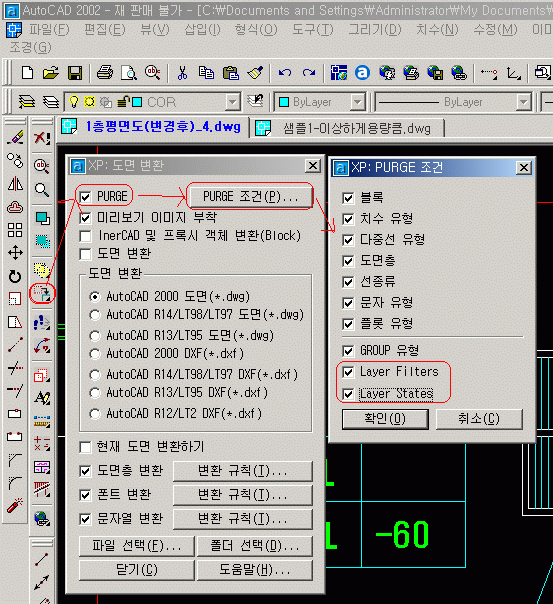The height and width of the screenshot is (604, 553).
Task: Toggle the 폰트 변환 checkbox
Action: tap(85, 495)
